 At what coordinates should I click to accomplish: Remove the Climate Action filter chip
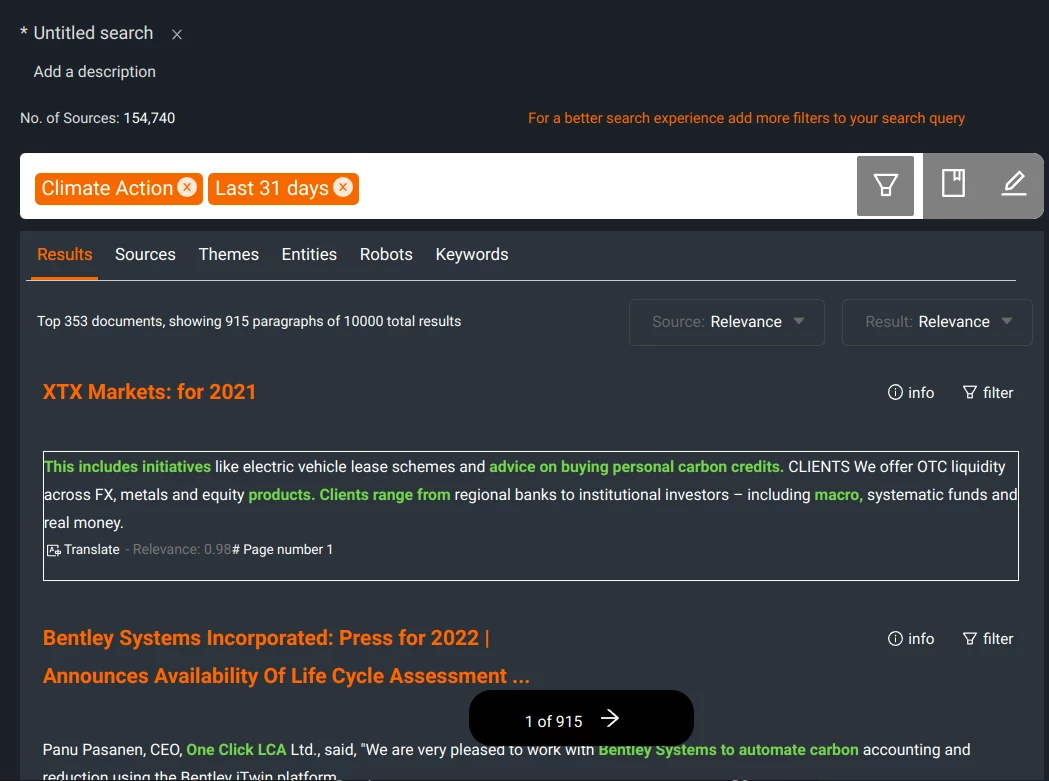187,187
